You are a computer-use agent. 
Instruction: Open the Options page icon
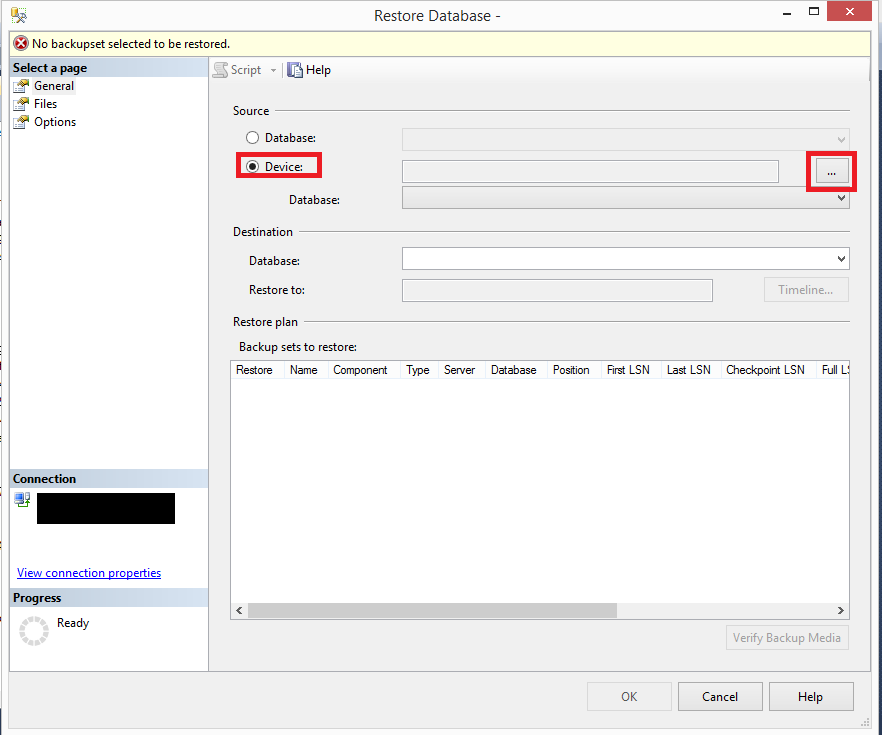coord(21,122)
